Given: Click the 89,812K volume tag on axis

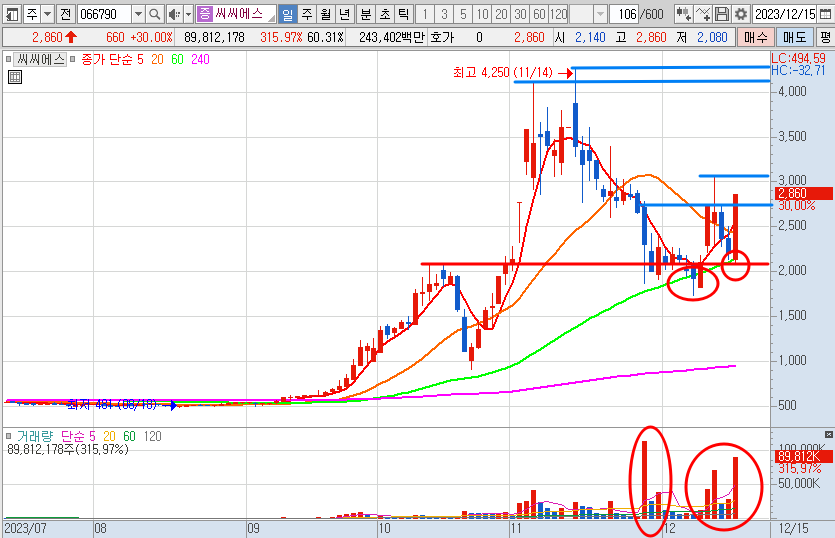Looking at the screenshot, I should click(804, 456).
